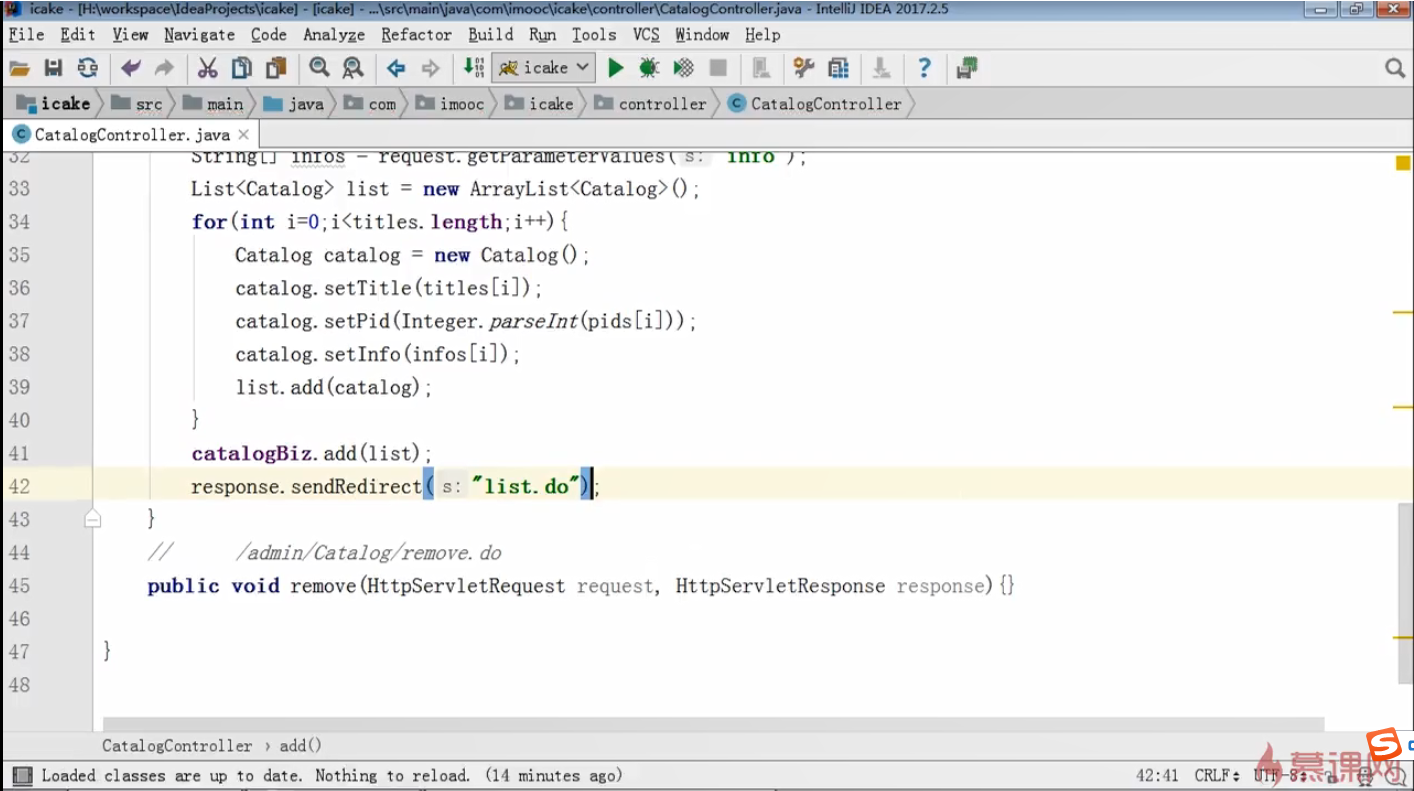Click the Synchronize refresh icon

point(88,68)
